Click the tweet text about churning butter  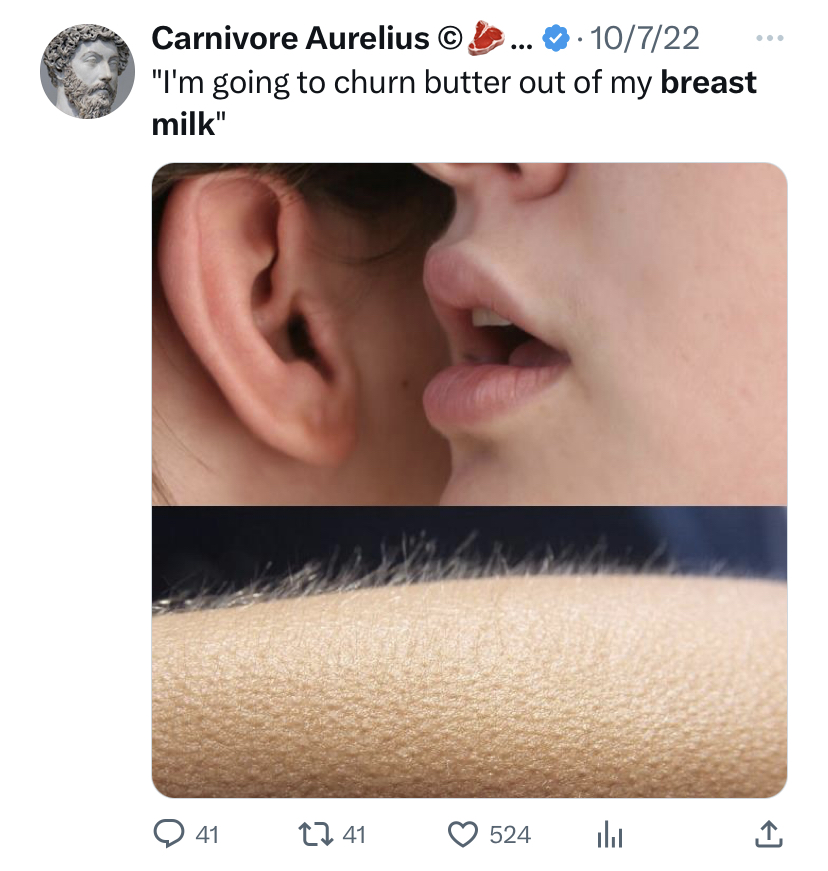tap(454, 103)
